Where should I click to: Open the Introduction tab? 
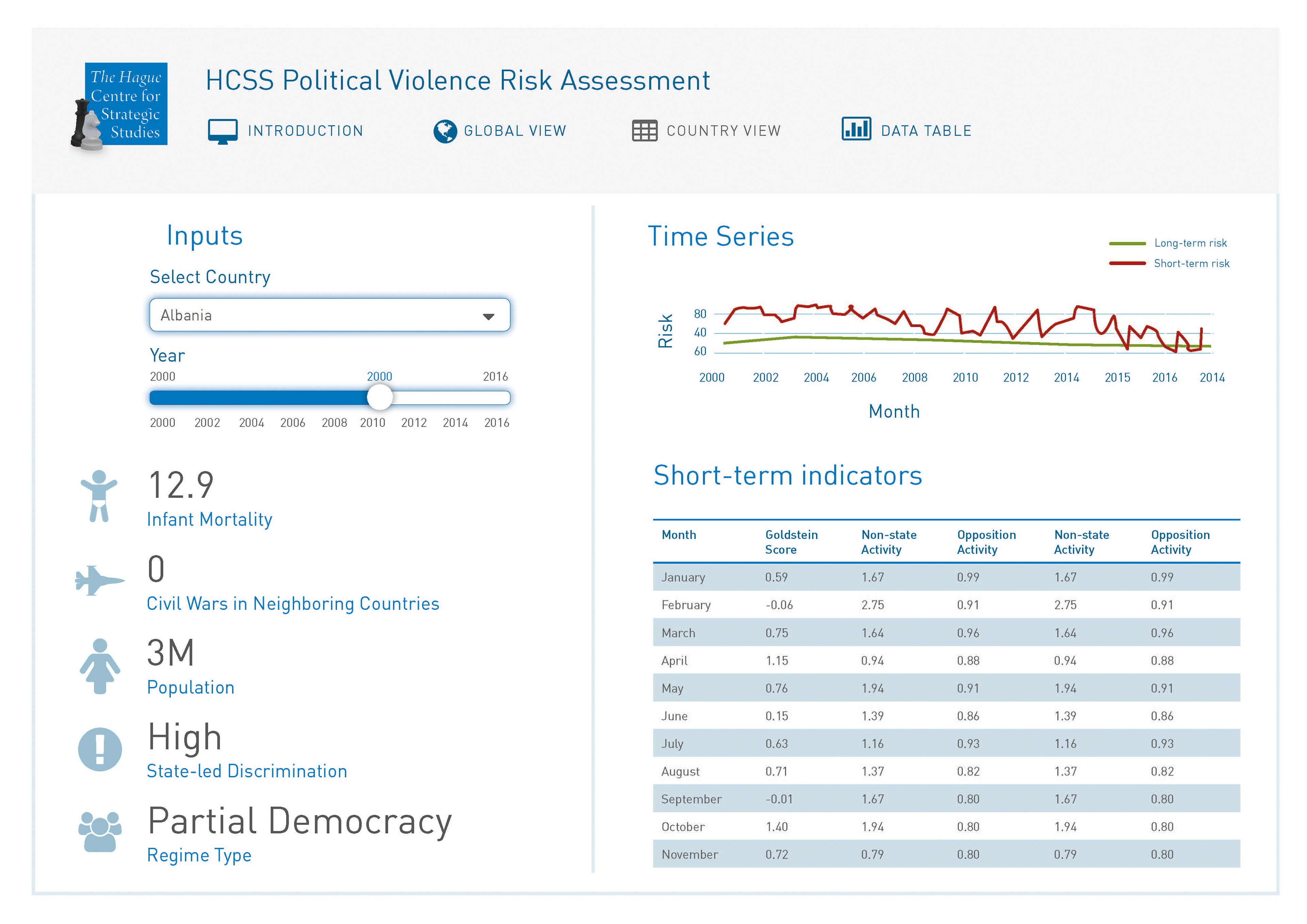coord(305,131)
